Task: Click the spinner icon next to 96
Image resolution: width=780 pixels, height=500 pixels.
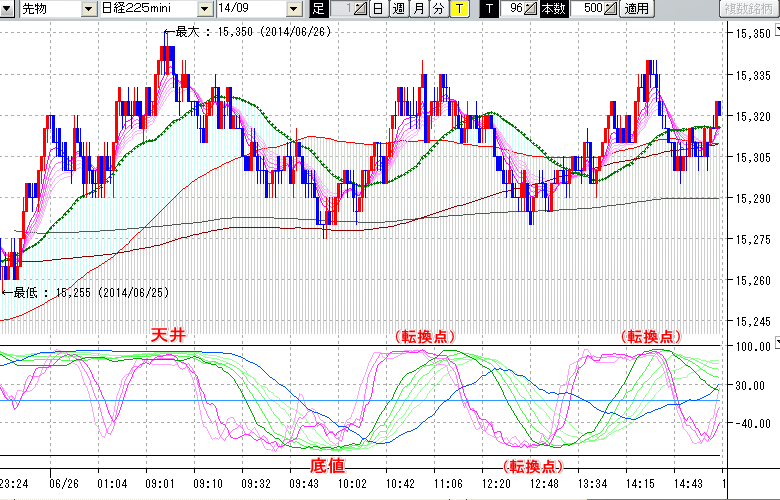Action: click(532, 9)
